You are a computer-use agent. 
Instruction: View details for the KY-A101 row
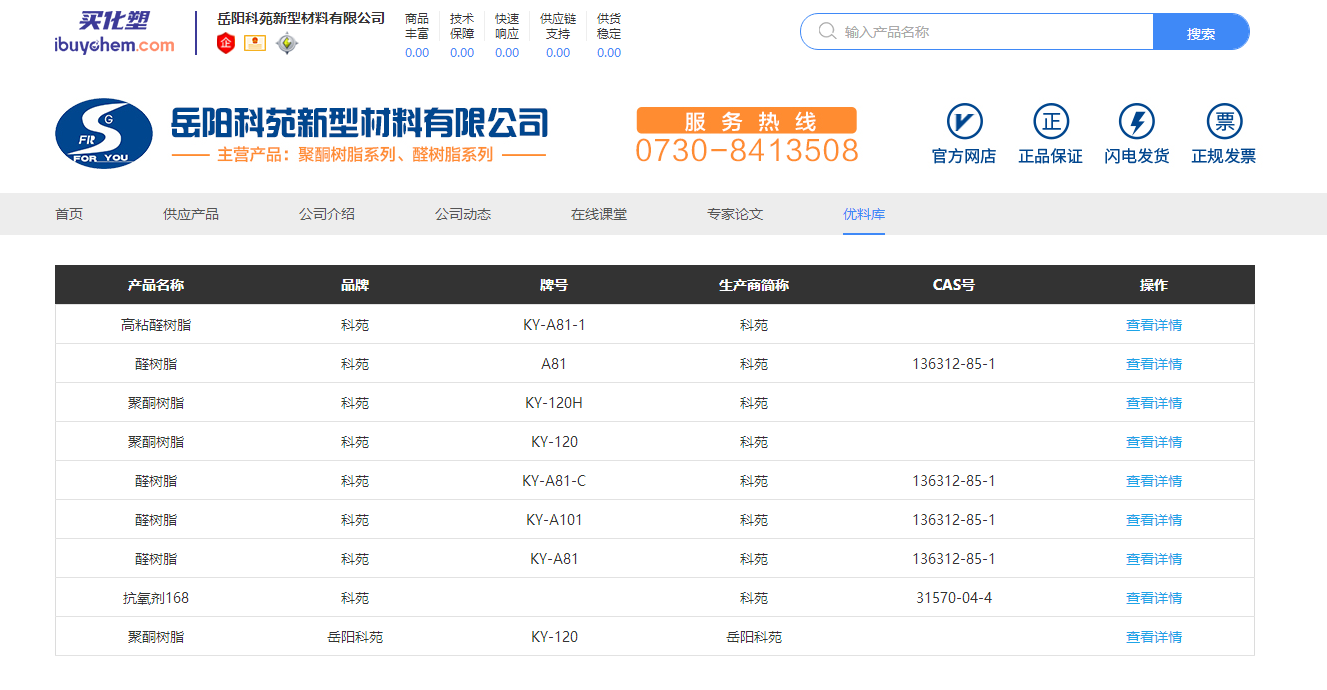point(1154,520)
